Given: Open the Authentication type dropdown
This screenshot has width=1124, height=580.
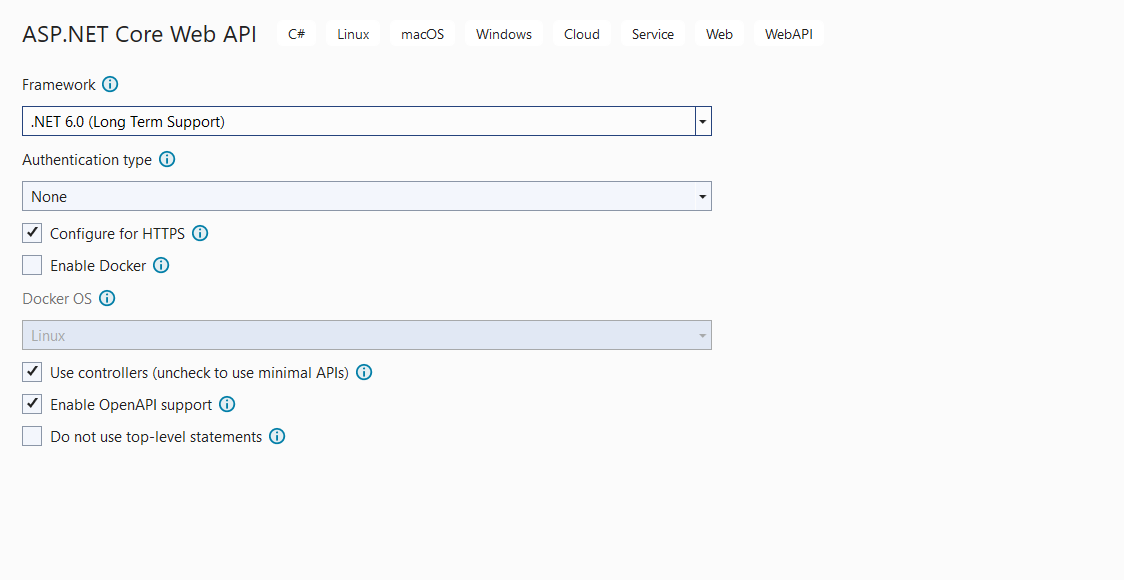Looking at the screenshot, I should coord(703,196).
